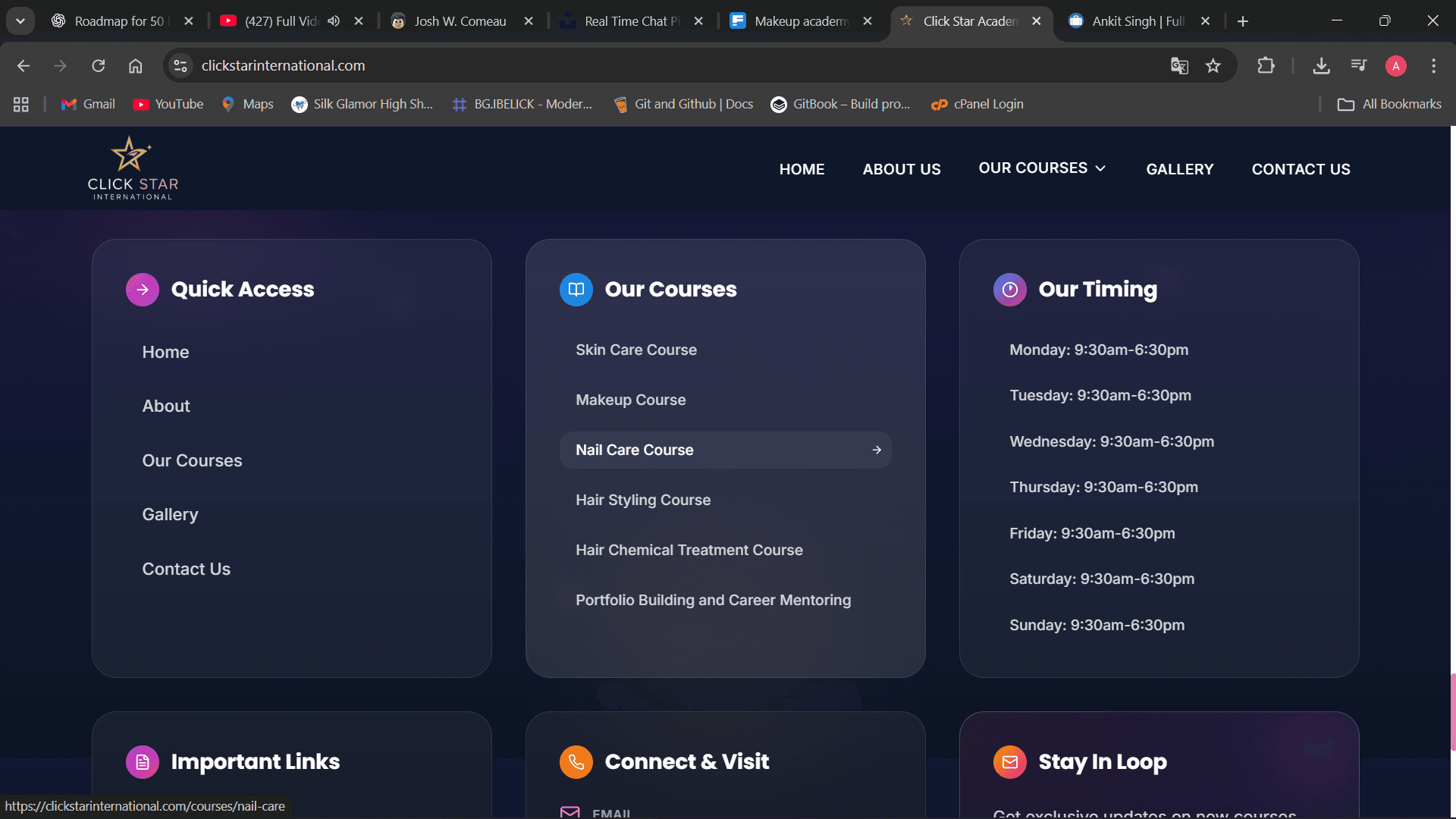The height and width of the screenshot is (819, 1456).
Task: Switch to the Real Time Chat tab
Action: click(x=629, y=21)
